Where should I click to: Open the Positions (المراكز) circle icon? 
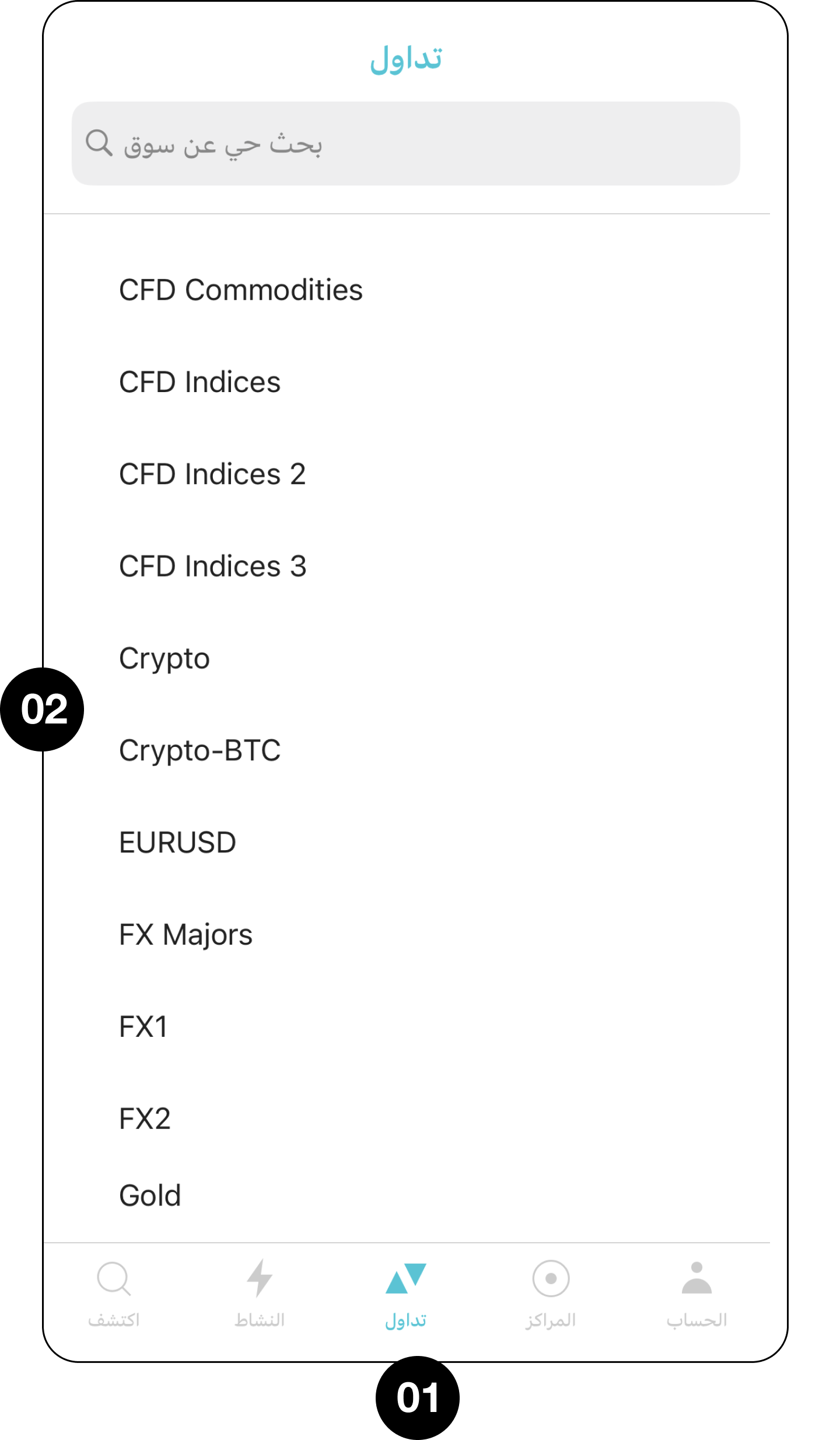tap(551, 1278)
